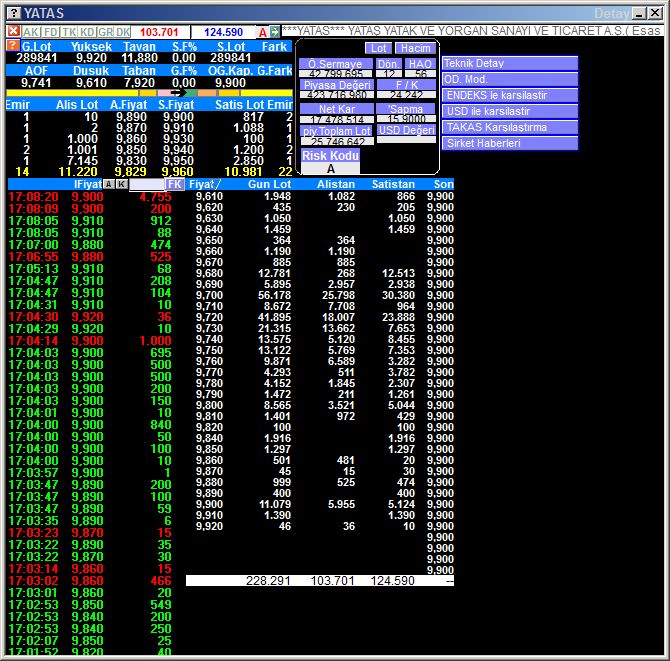
Task: Click the DK toolbar button
Action: pos(123,32)
